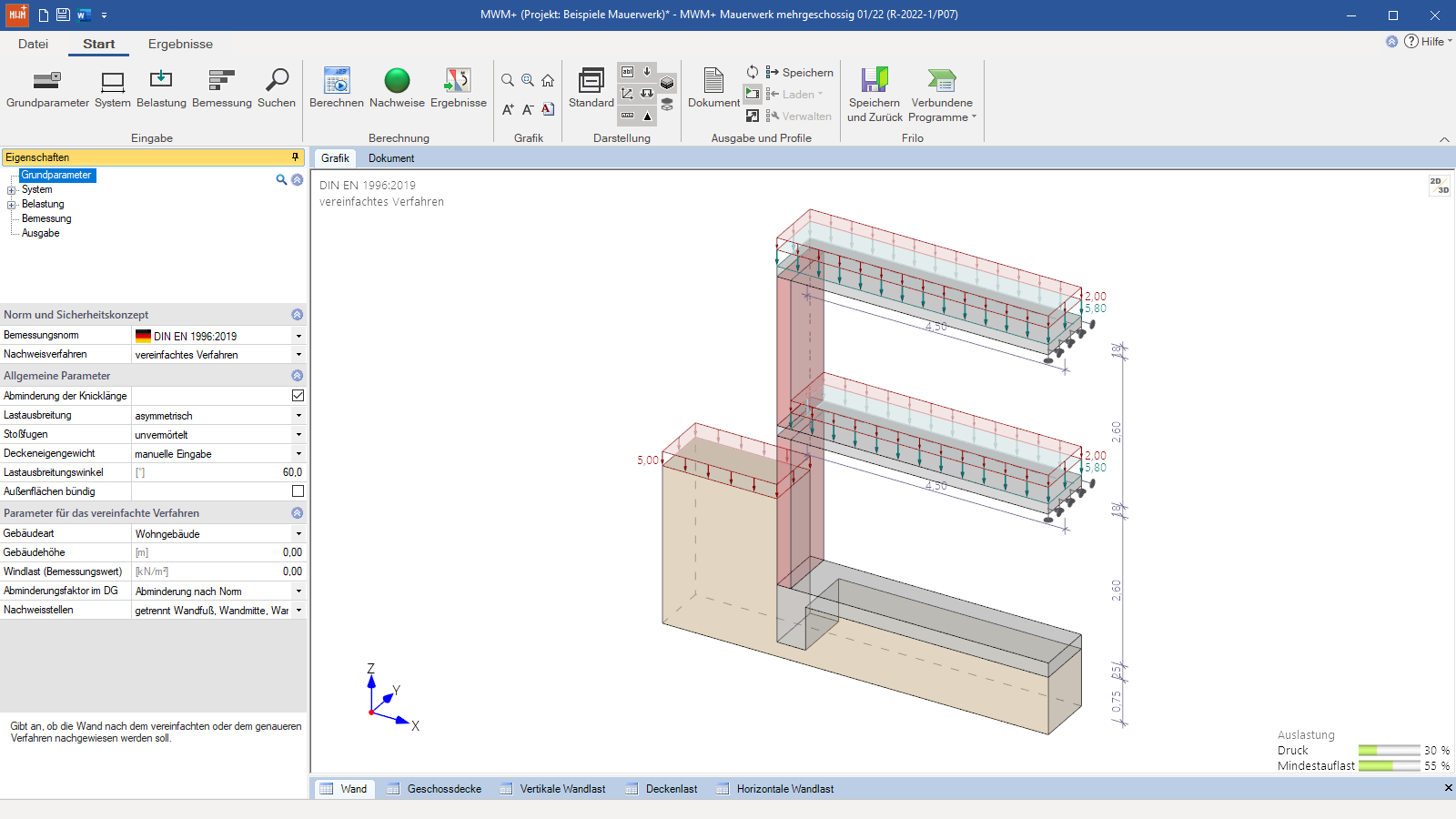
Task: Save profile with Speichern
Action: click(800, 72)
